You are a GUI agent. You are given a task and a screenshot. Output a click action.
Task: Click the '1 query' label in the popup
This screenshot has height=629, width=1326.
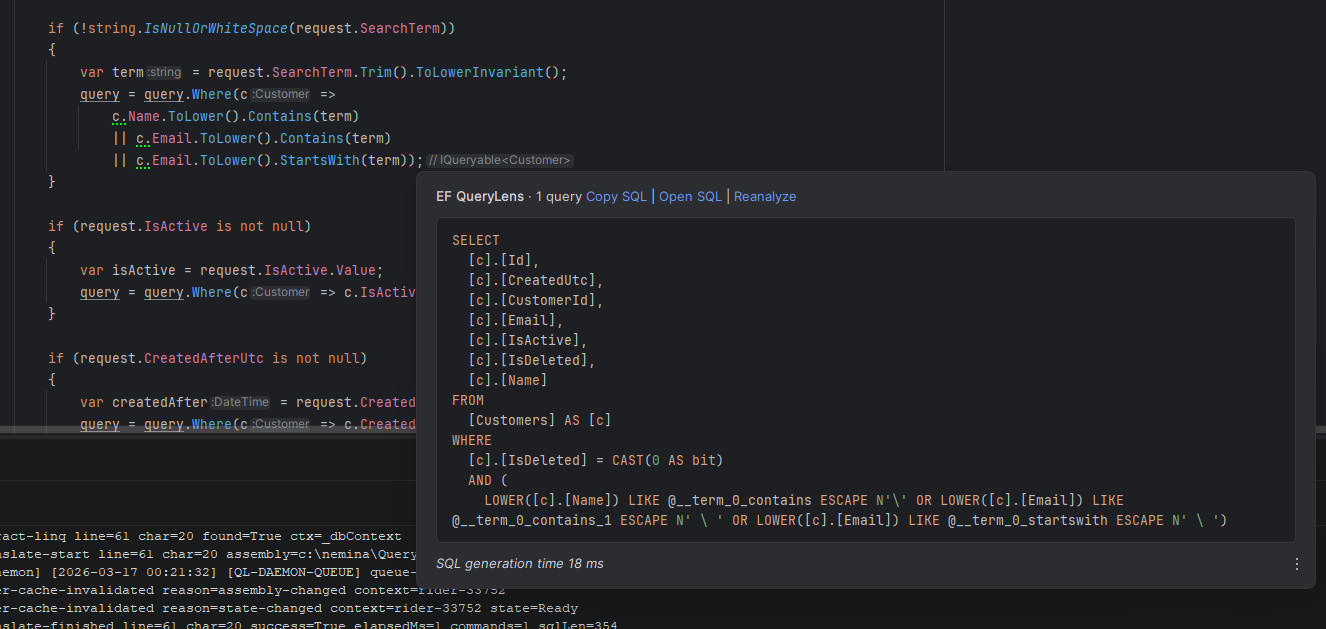click(x=559, y=197)
